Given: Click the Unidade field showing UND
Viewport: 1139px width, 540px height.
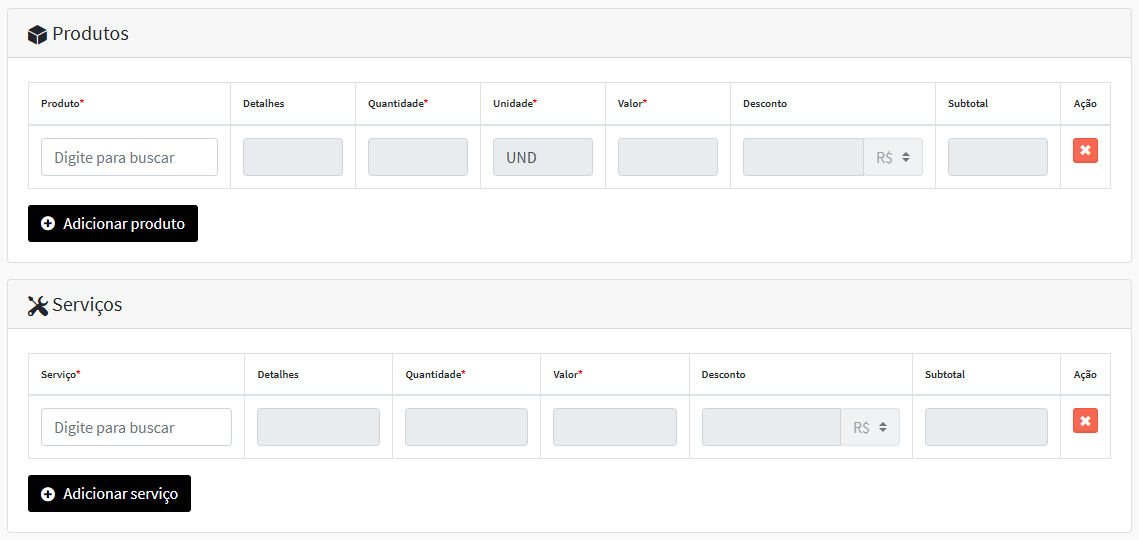Looking at the screenshot, I should tap(543, 157).
